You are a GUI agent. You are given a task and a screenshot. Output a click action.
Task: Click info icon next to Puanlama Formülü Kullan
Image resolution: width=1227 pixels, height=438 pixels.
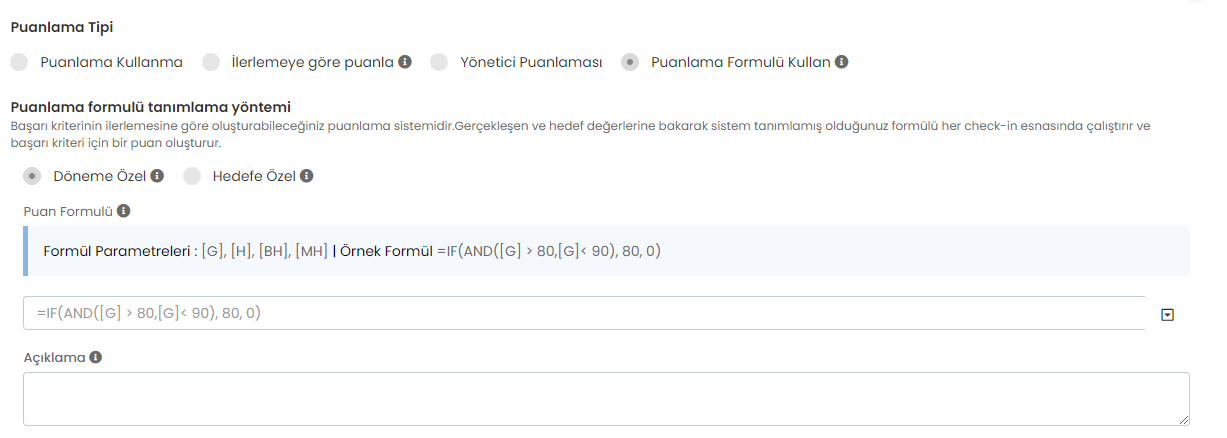pos(842,62)
